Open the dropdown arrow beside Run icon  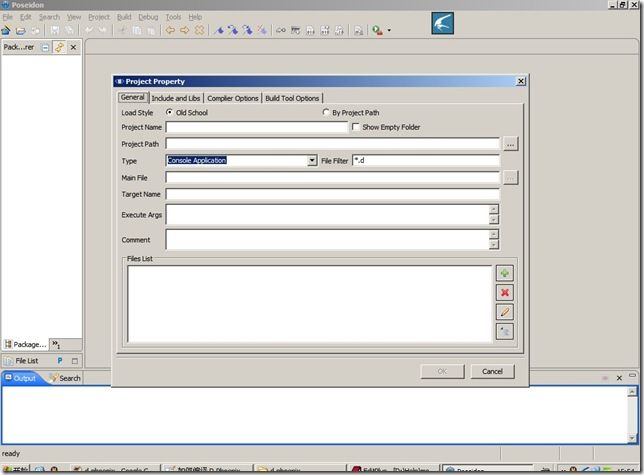point(389,30)
